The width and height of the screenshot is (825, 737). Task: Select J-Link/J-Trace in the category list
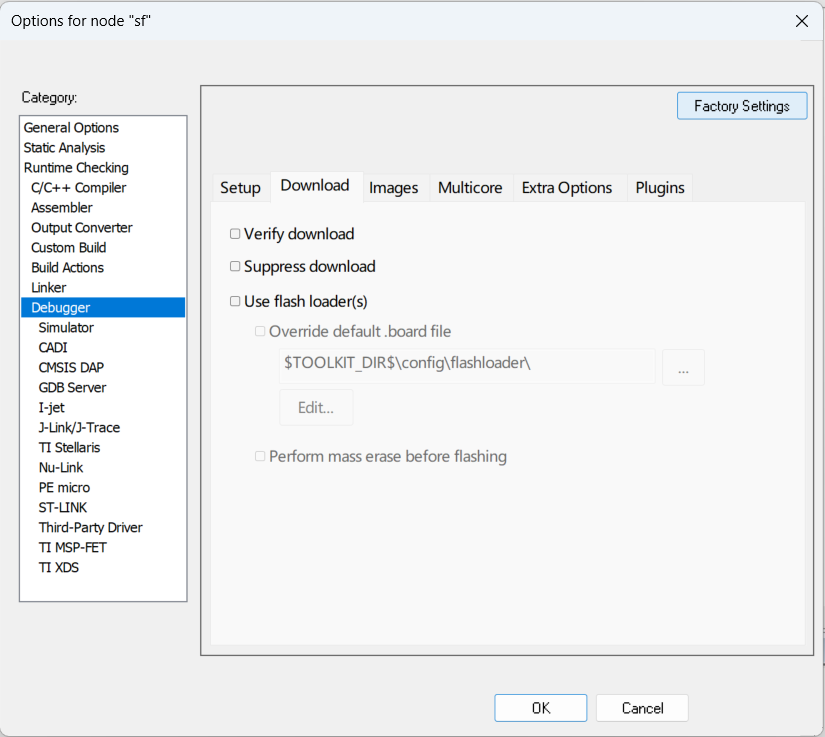(79, 428)
